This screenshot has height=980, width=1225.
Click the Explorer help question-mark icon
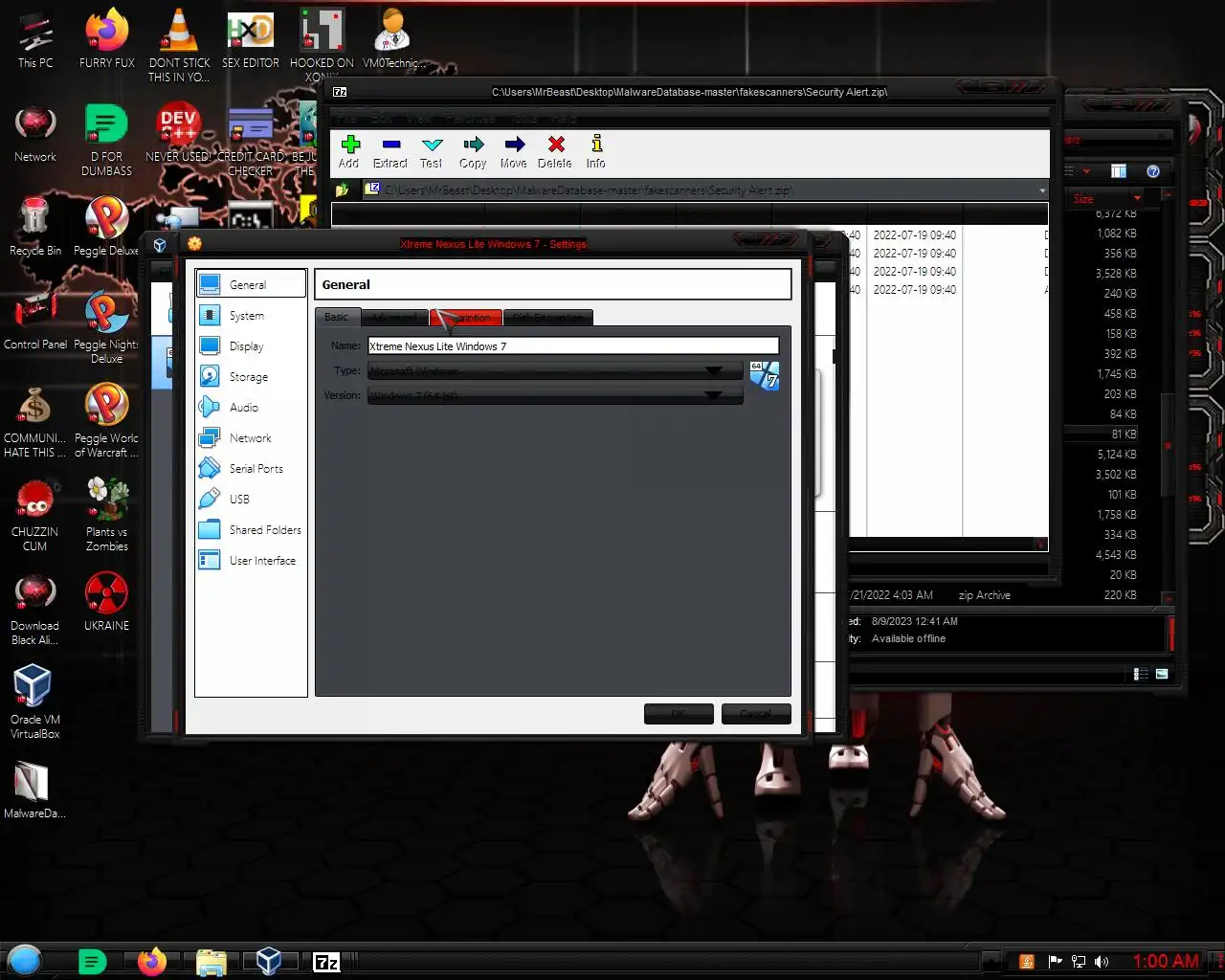[x=1153, y=171]
